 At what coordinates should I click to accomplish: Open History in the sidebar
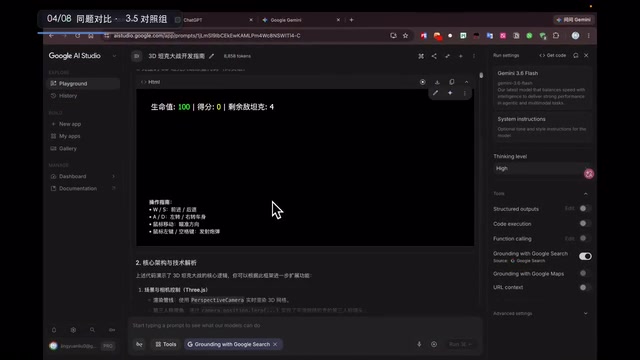point(68,96)
